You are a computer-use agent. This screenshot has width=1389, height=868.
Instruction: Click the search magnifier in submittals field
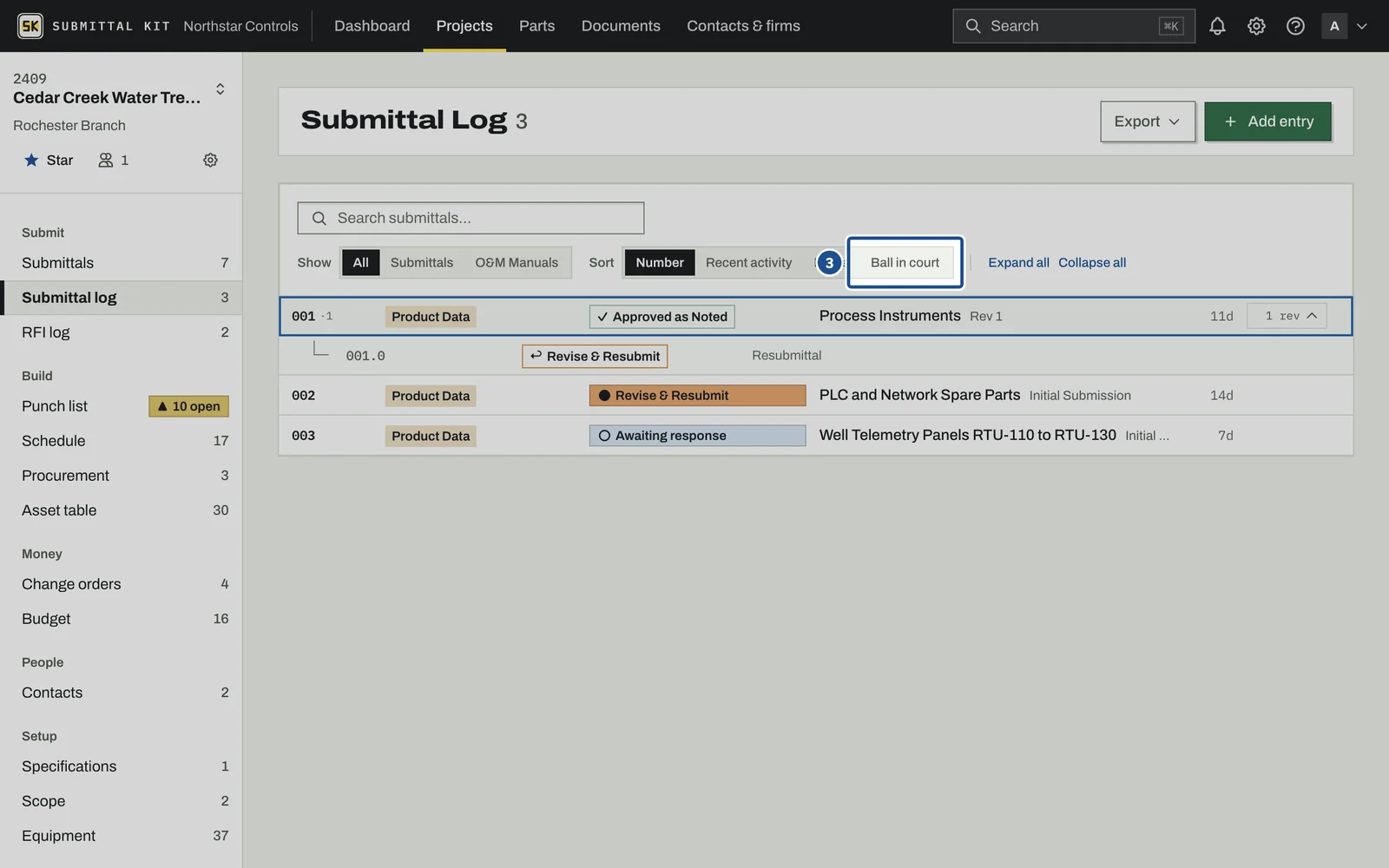pos(319,218)
